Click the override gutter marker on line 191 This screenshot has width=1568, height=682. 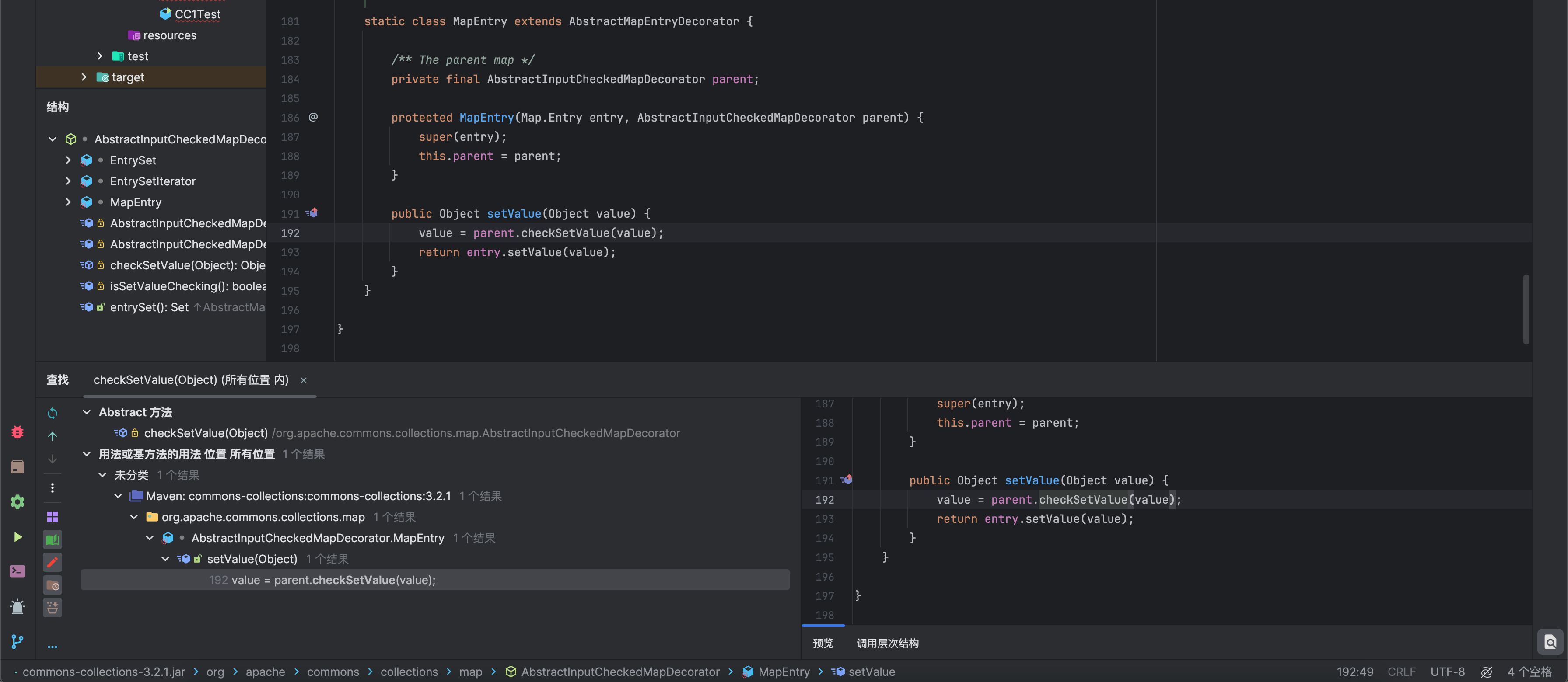coord(311,213)
